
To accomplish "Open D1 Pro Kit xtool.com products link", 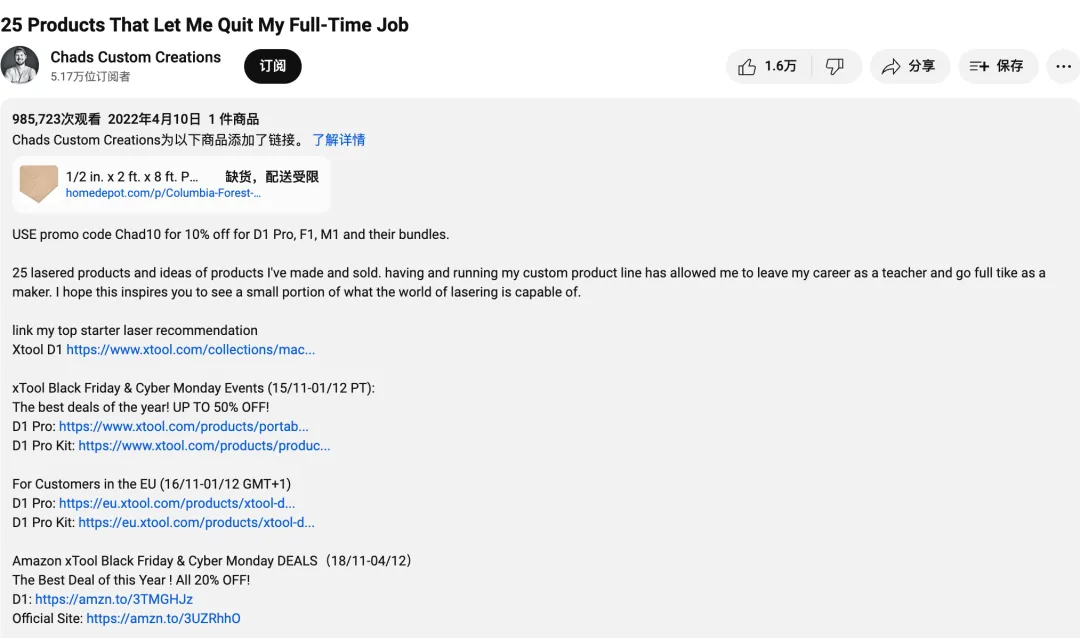I will pos(205,446).
